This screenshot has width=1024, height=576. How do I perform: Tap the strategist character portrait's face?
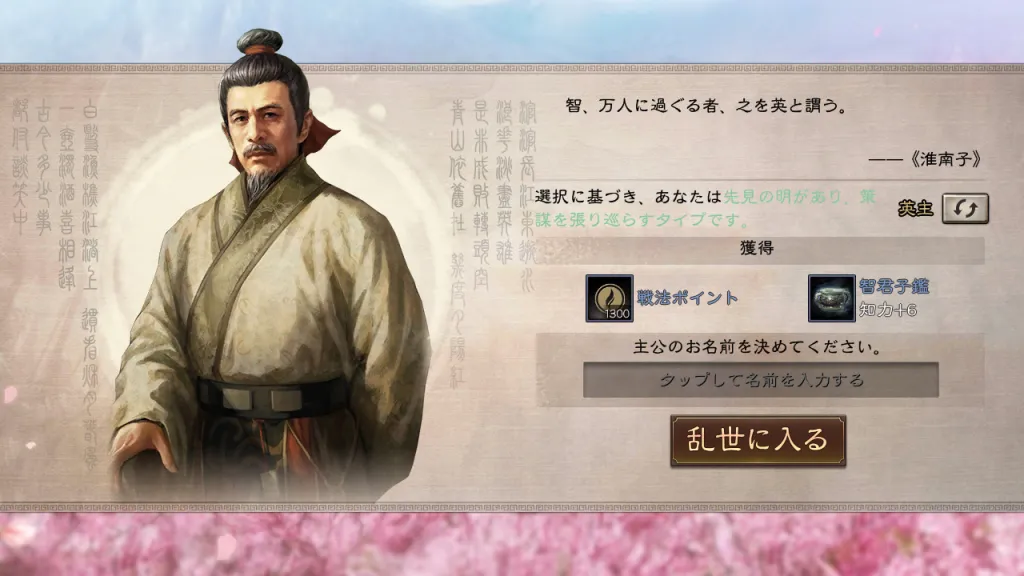(x=263, y=125)
